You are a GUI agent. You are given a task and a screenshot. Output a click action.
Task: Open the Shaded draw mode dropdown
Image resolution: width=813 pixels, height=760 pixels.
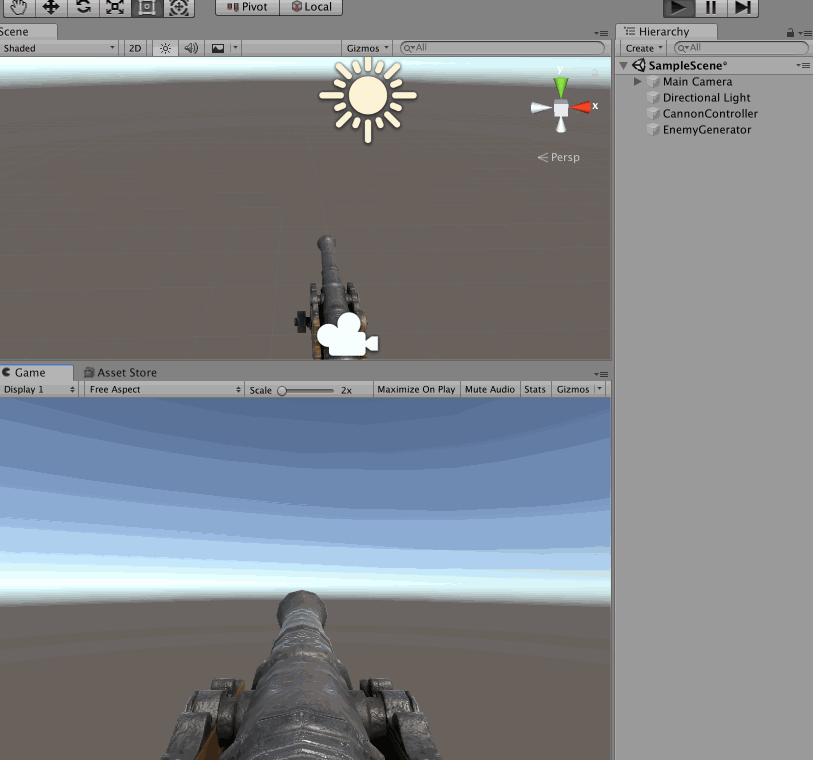click(59, 48)
